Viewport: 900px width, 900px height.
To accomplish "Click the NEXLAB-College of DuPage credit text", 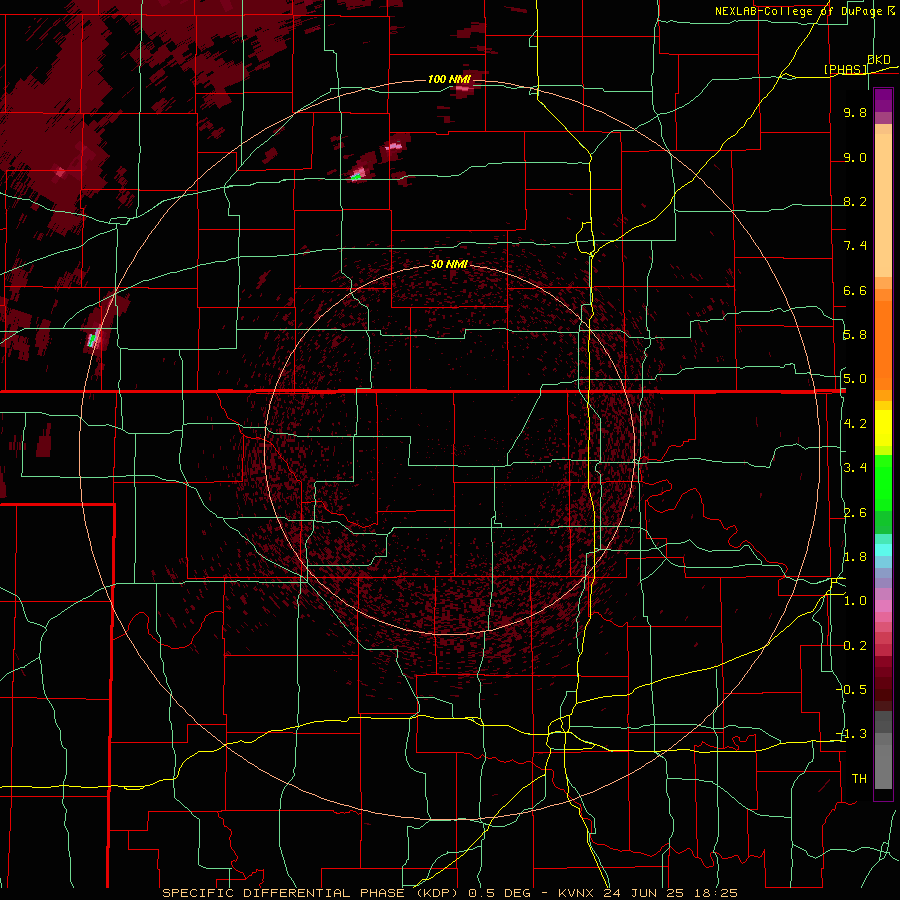I will pos(799,11).
